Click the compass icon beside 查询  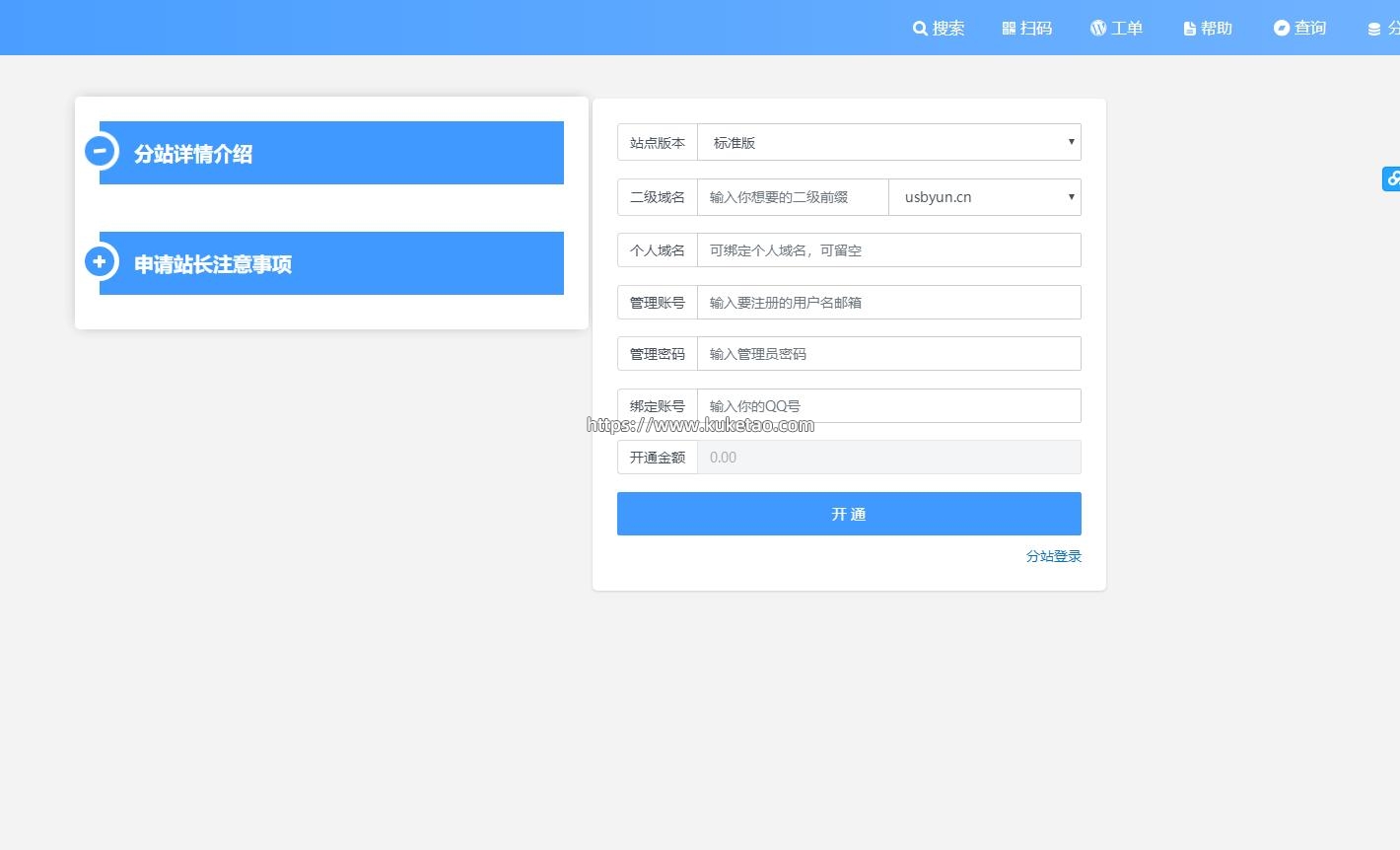pos(1282,29)
